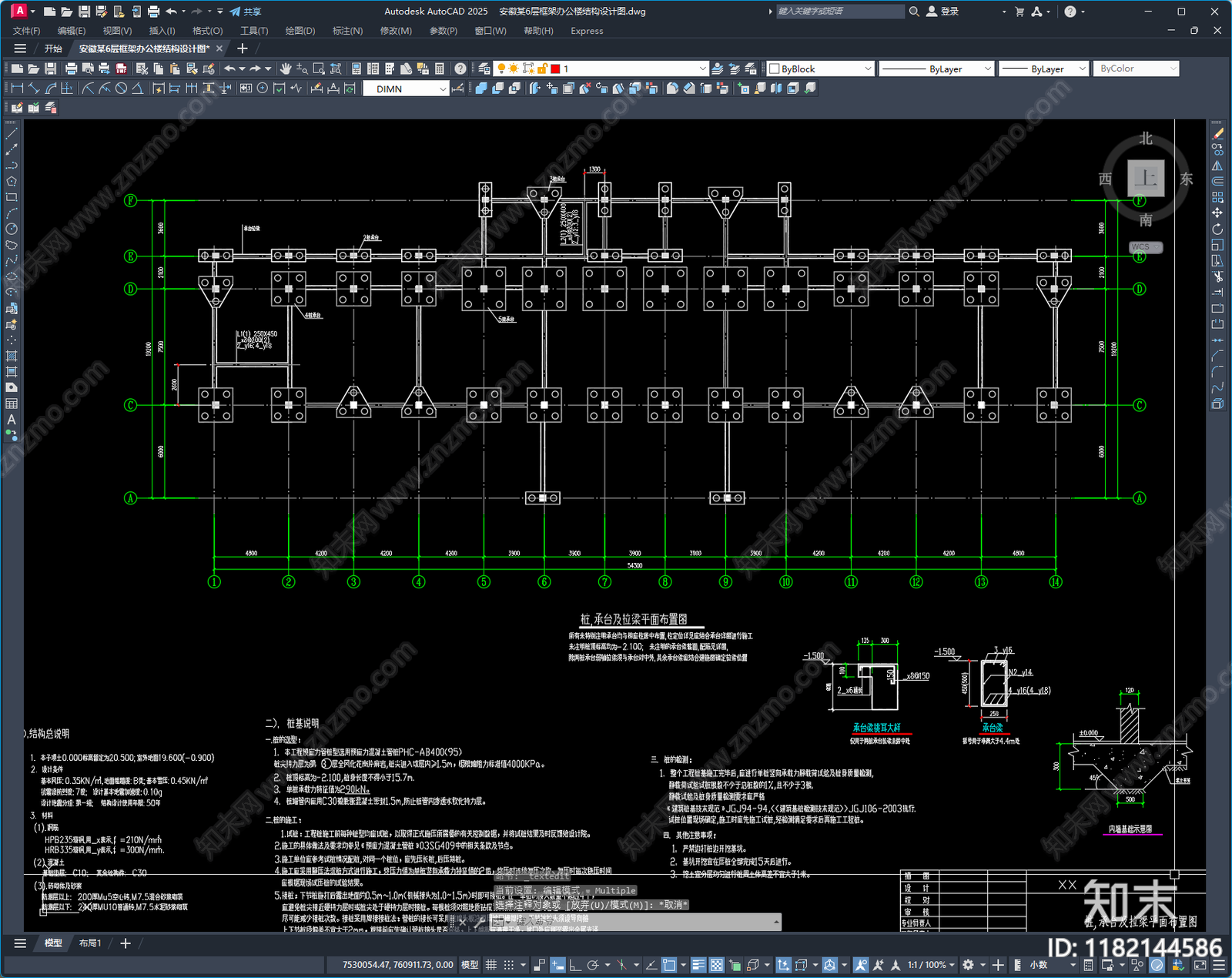Switch to the 布局1 layout tab

pyautogui.click(x=90, y=943)
